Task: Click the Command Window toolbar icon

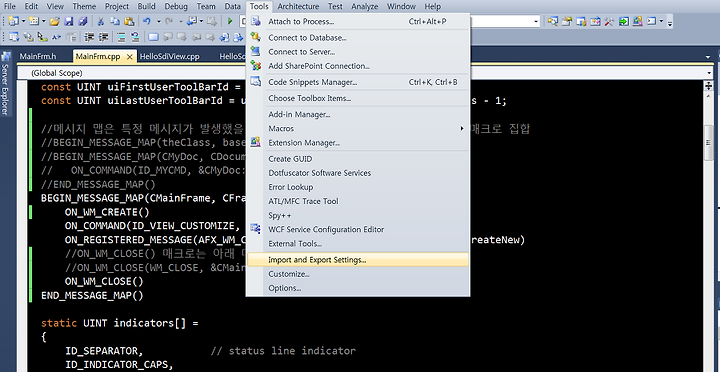Action: coord(651,21)
